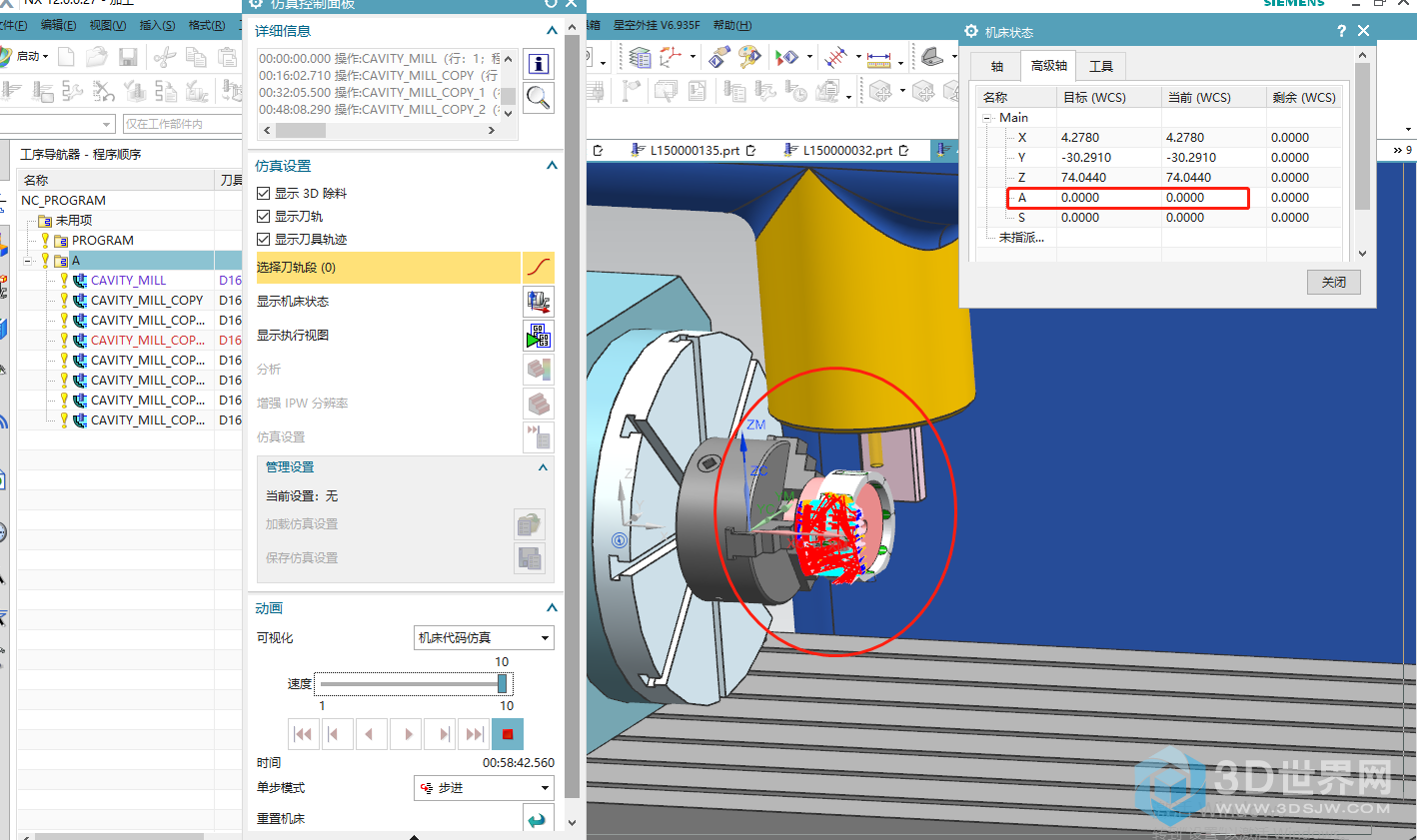
Task: Switch to the 轴 tab in 机床状态
Action: click(997, 67)
